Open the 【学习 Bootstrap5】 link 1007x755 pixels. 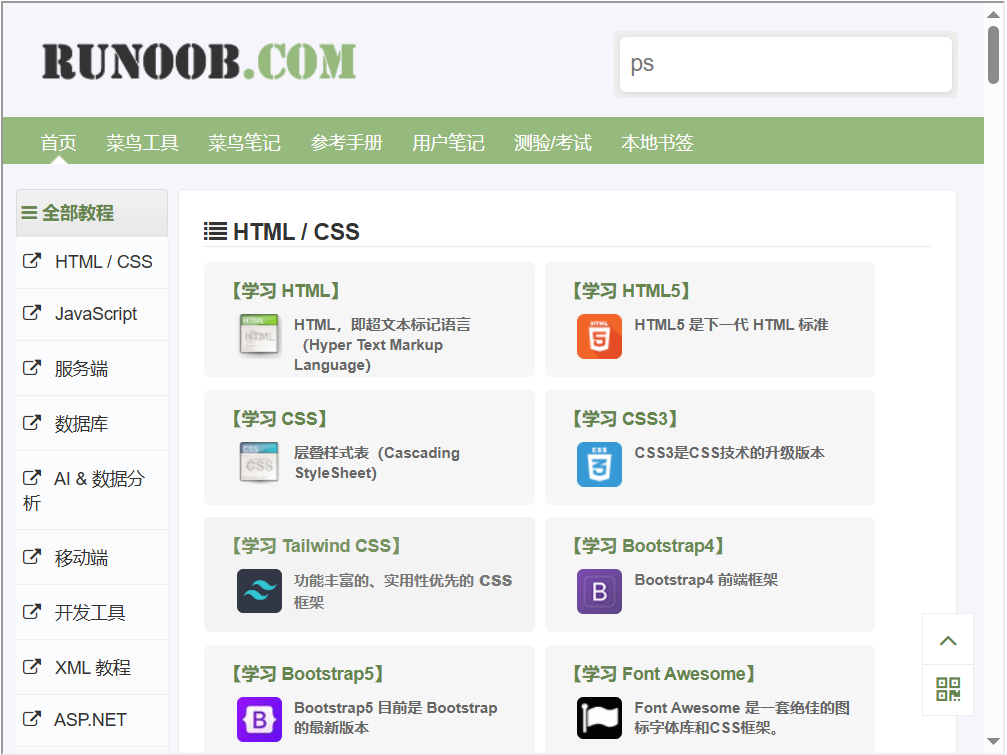(308, 673)
